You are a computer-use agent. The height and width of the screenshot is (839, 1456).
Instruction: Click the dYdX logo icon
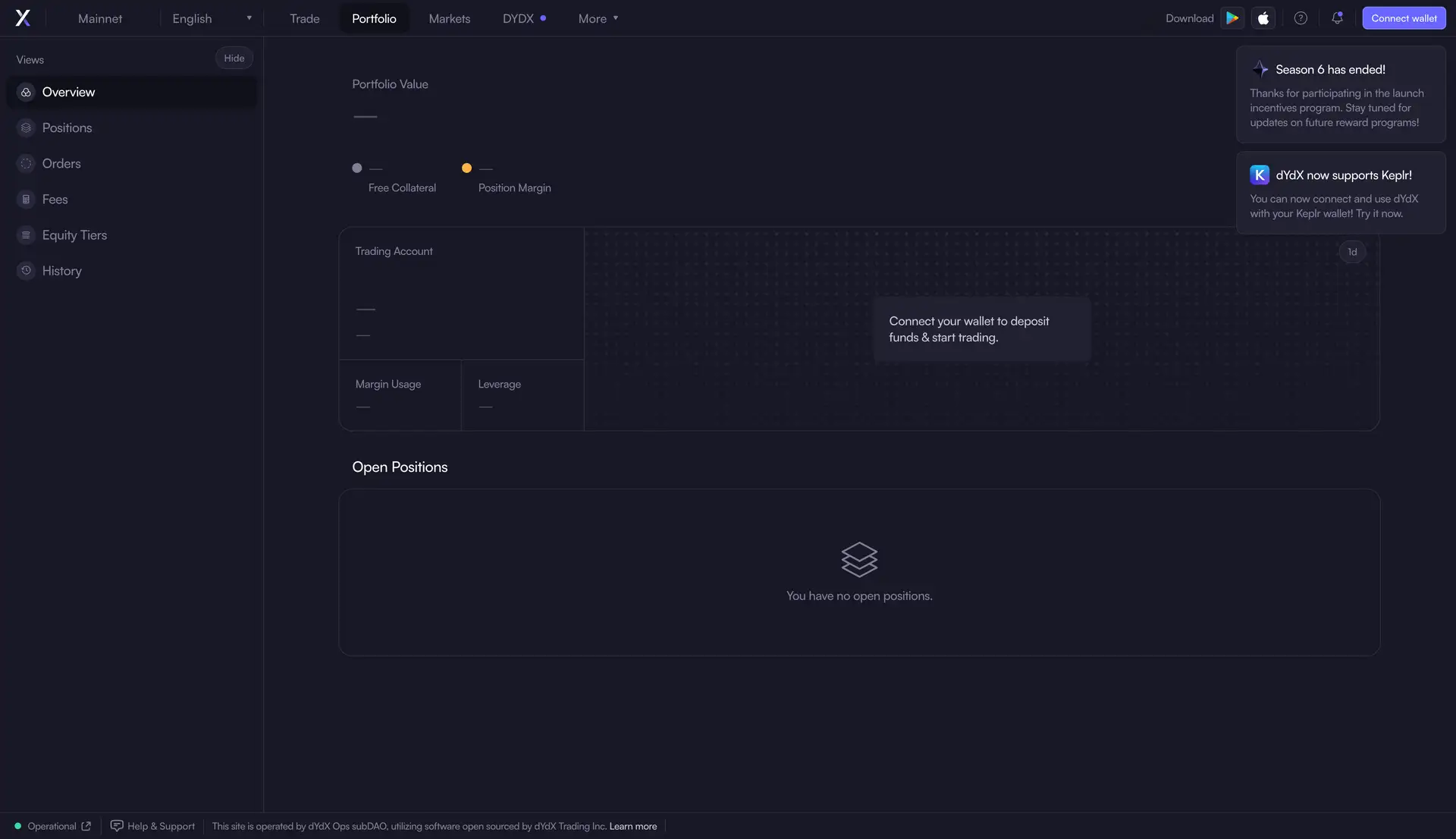pos(23,18)
